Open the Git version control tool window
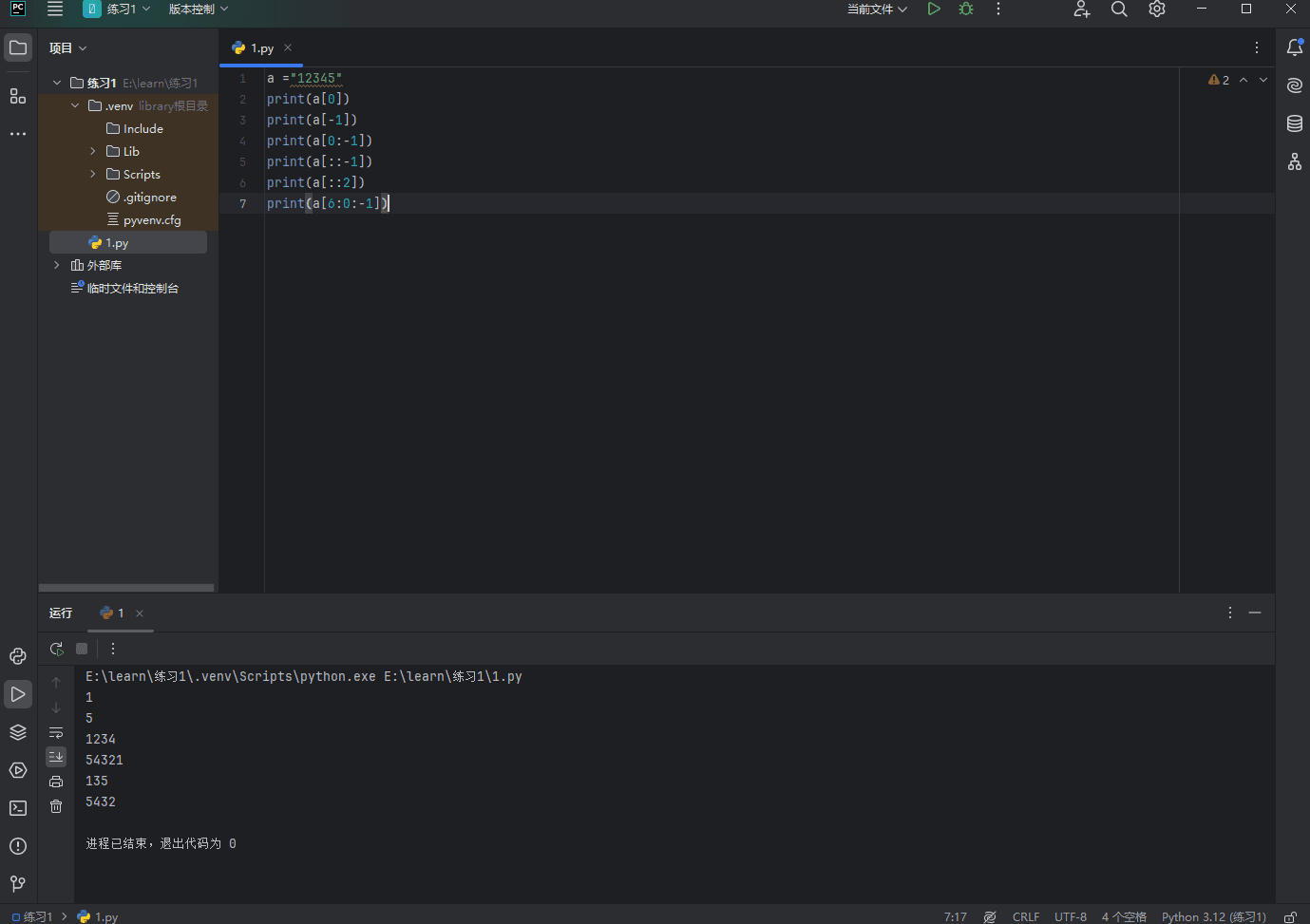This screenshot has height=924, width=1310. point(18,884)
